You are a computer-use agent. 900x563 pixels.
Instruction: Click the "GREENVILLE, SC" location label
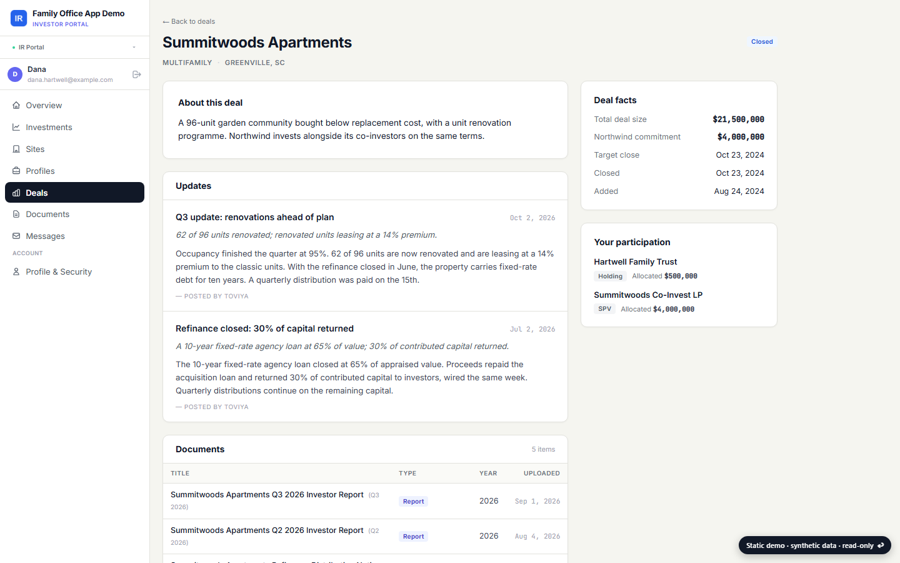coord(254,63)
